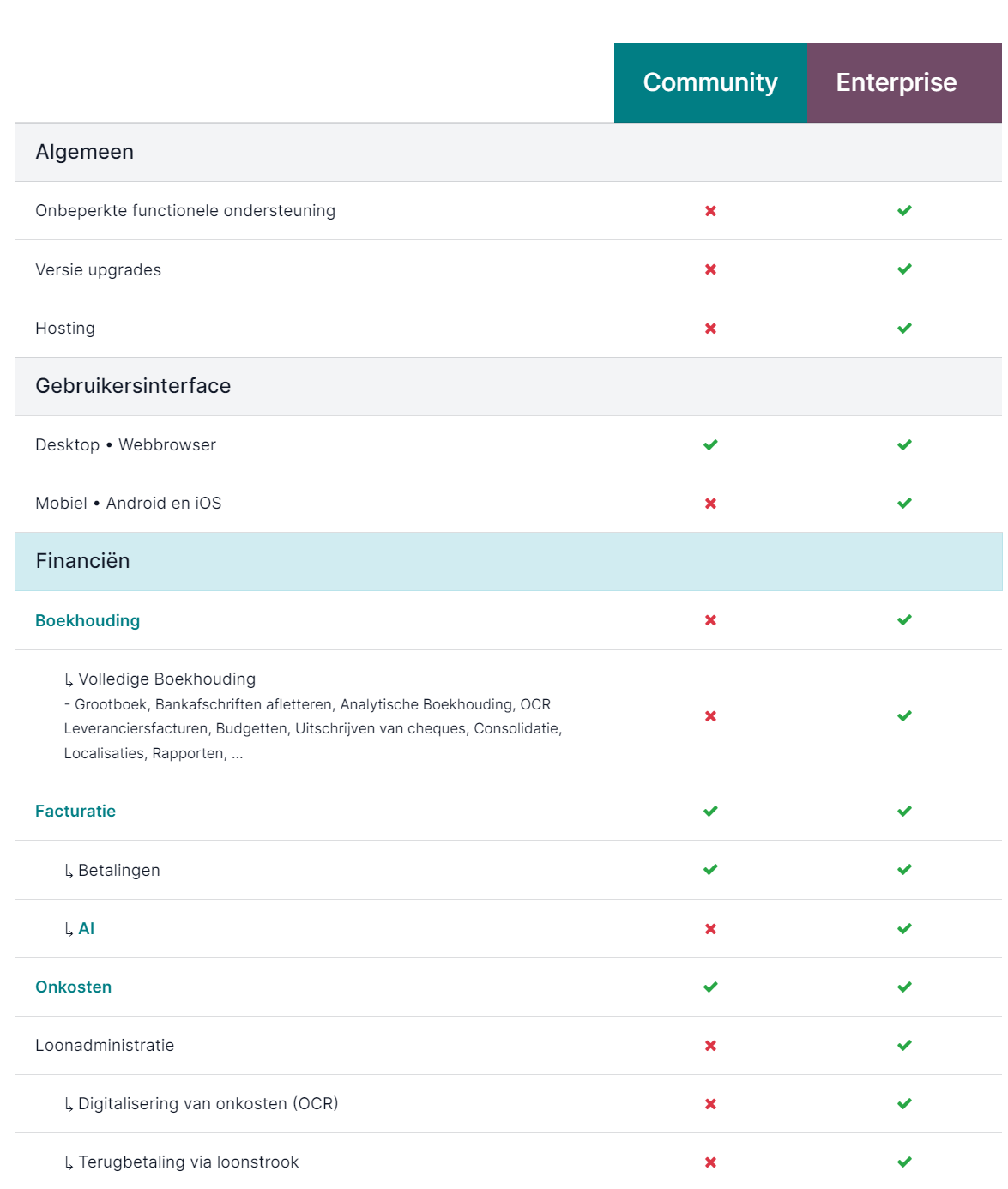Click the Gebruikersinterface section header
Screen dimensions: 1008x1189
click(508, 386)
